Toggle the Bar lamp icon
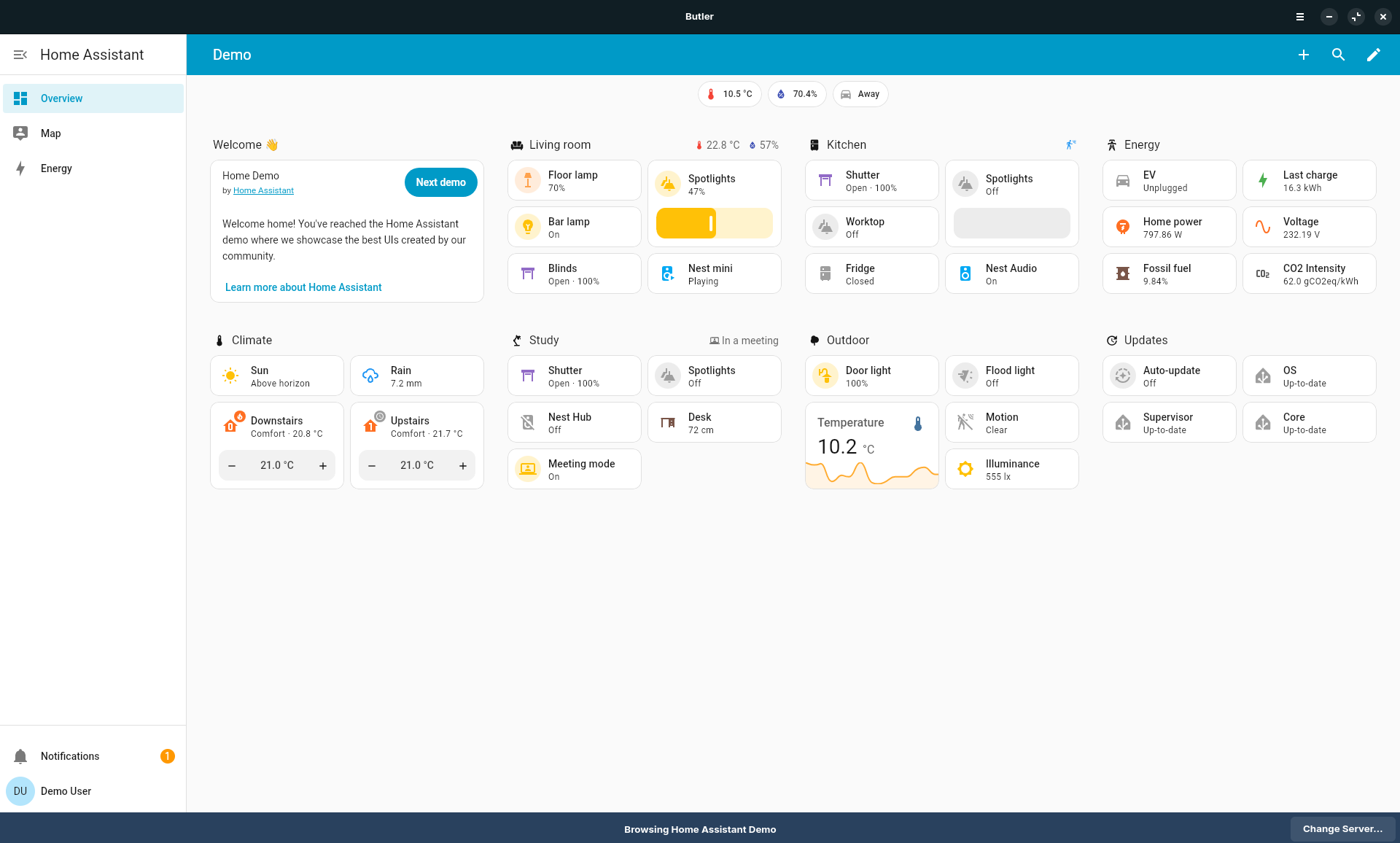Viewport: 1400px width, 843px height. tap(528, 227)
